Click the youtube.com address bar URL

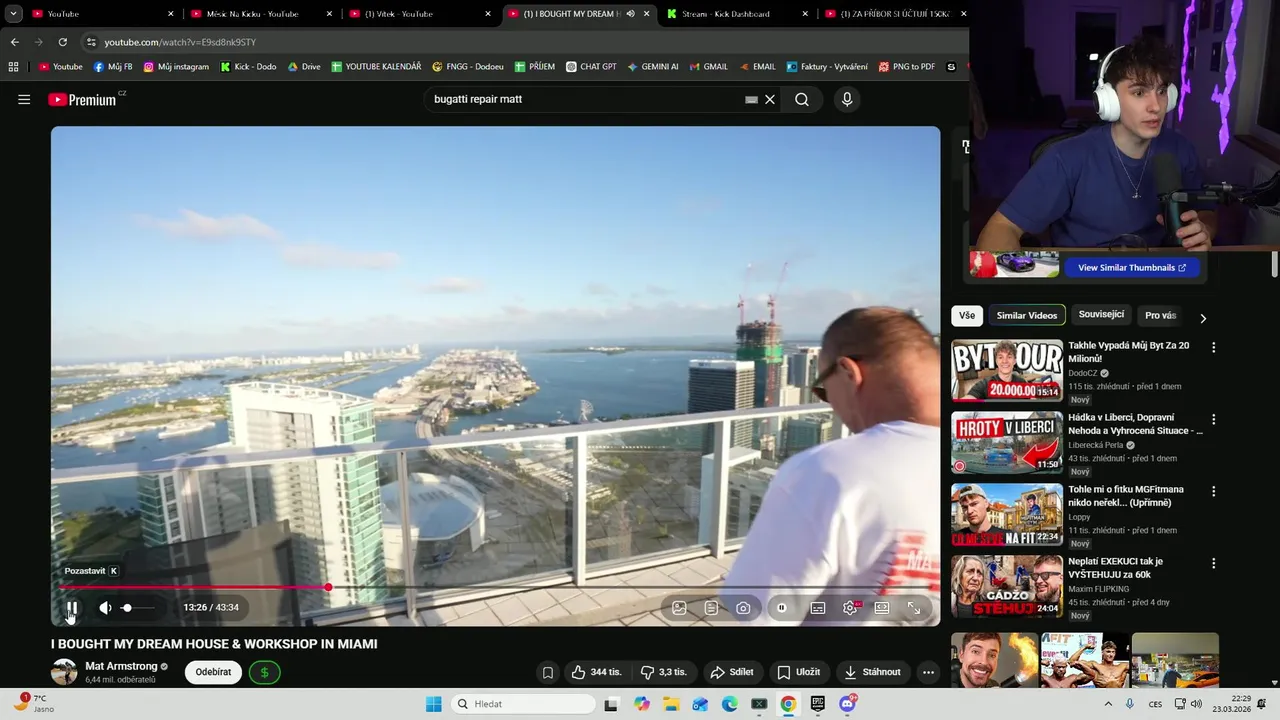[180, 42]
